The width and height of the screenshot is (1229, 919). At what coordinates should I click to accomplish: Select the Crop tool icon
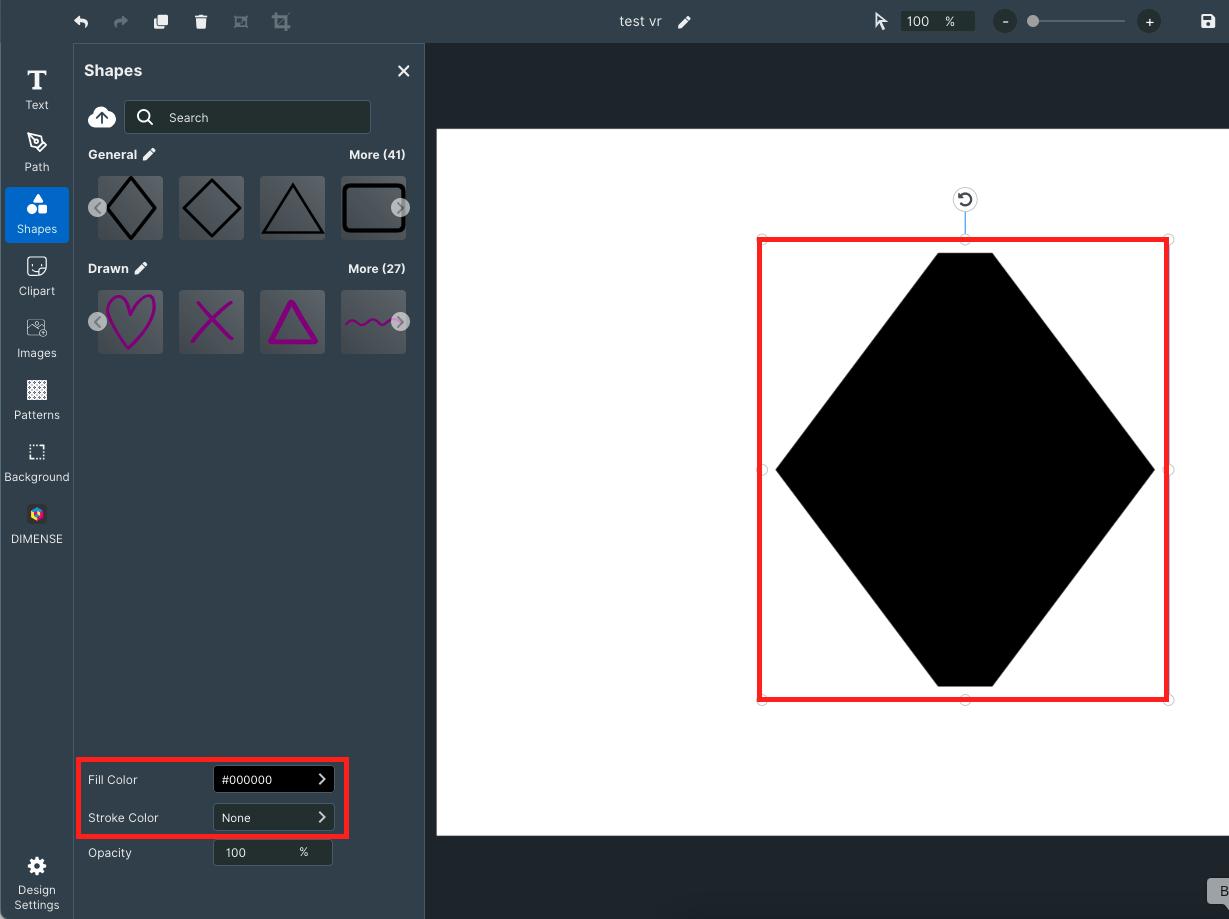[281, 22]
